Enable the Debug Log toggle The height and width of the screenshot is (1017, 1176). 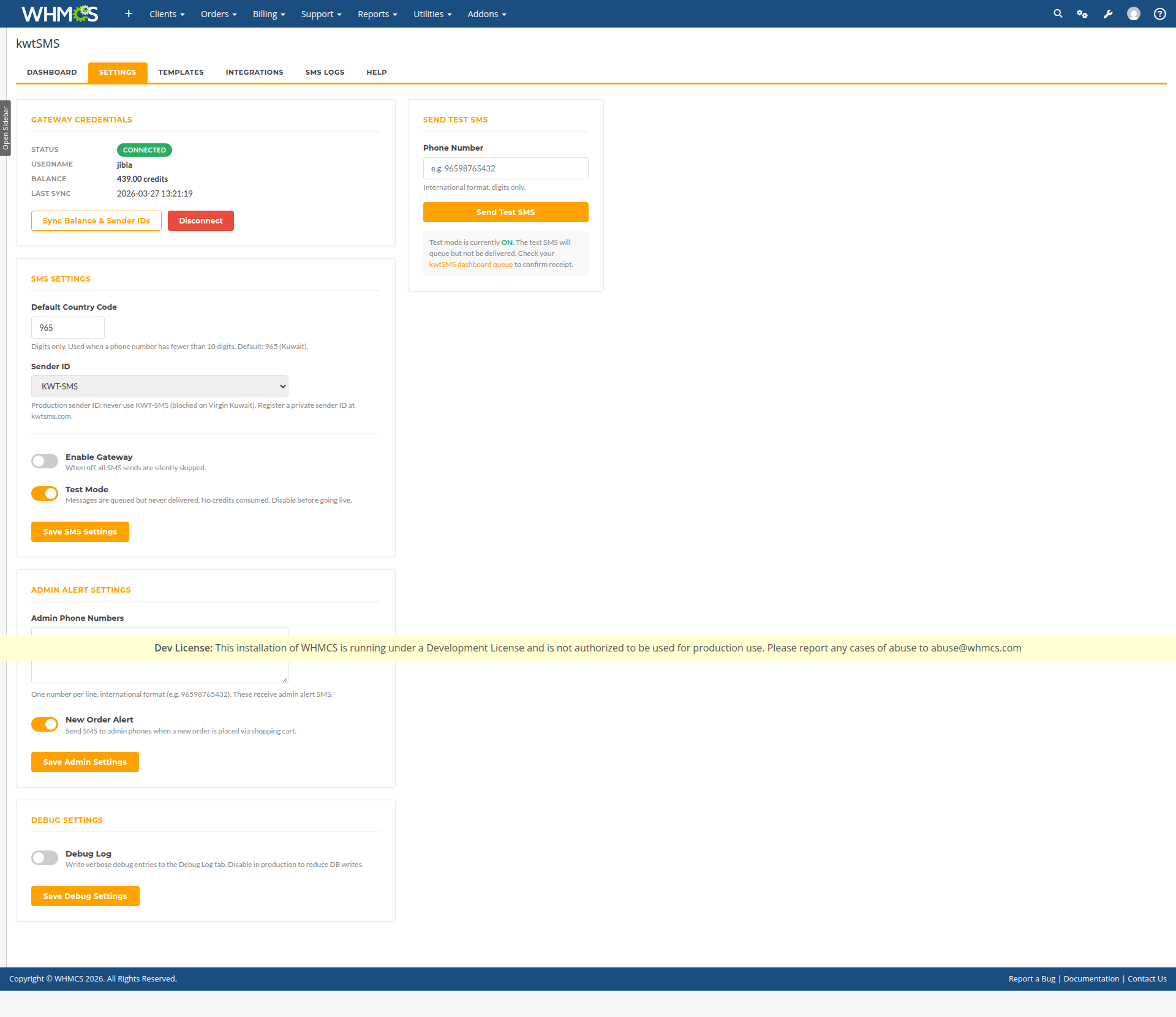[x=45, y=858]
